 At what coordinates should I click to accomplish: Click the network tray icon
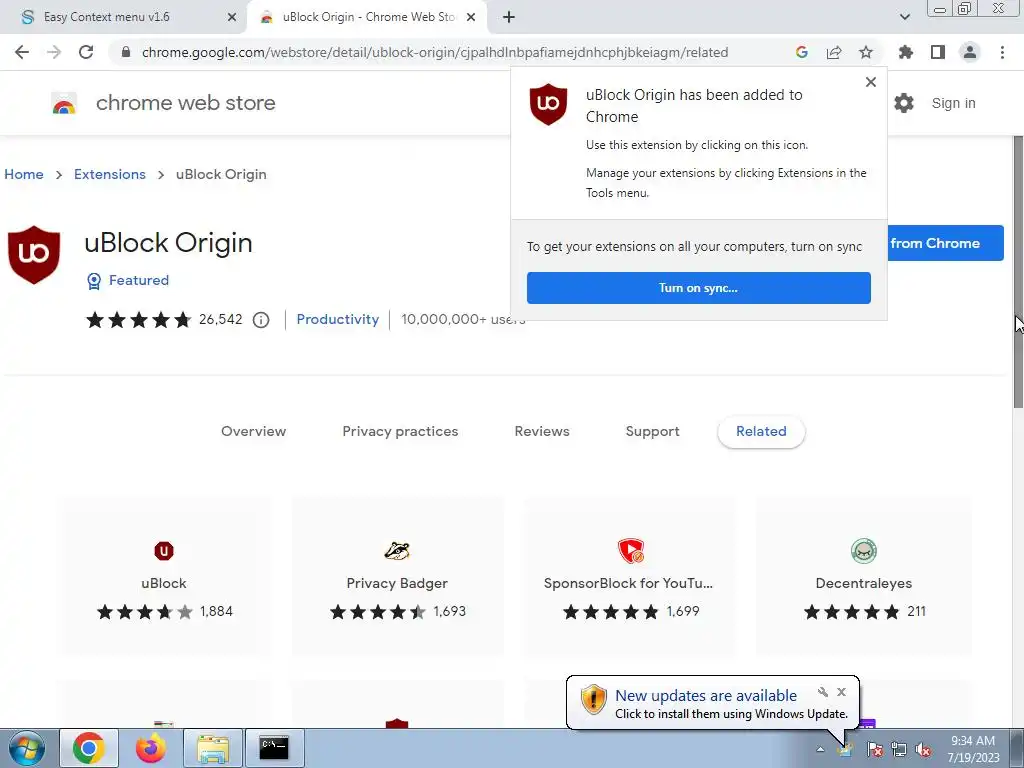point(899,750)
